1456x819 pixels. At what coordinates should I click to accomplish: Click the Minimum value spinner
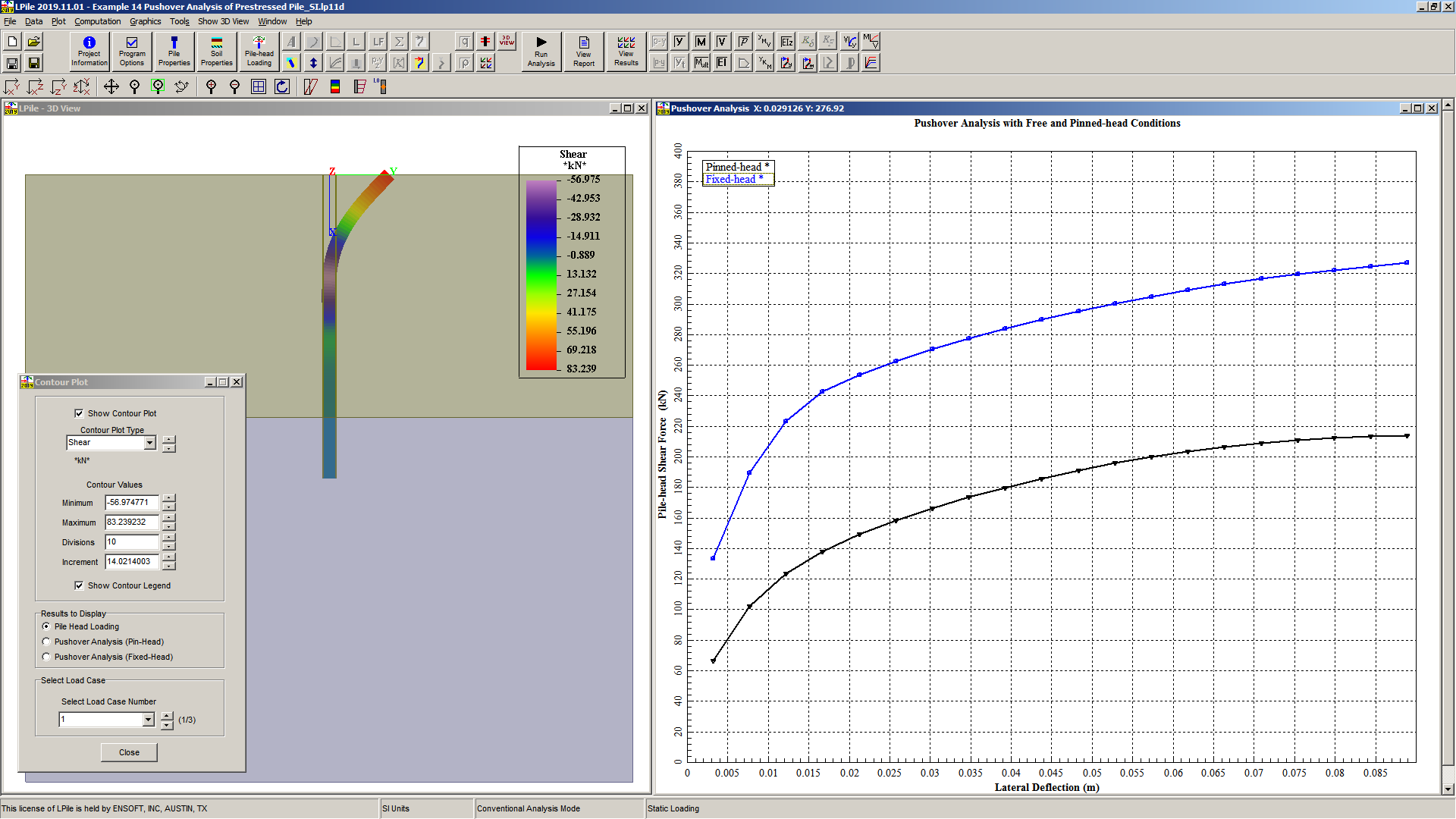169,503
